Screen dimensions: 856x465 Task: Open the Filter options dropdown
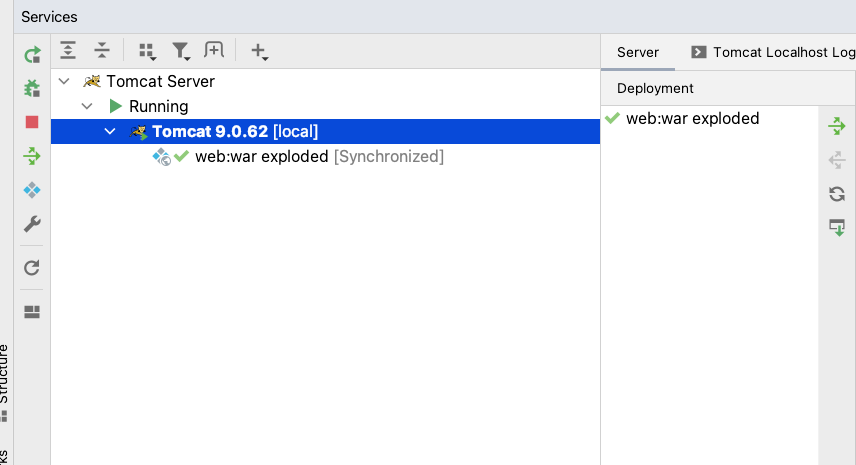[181, 51]
